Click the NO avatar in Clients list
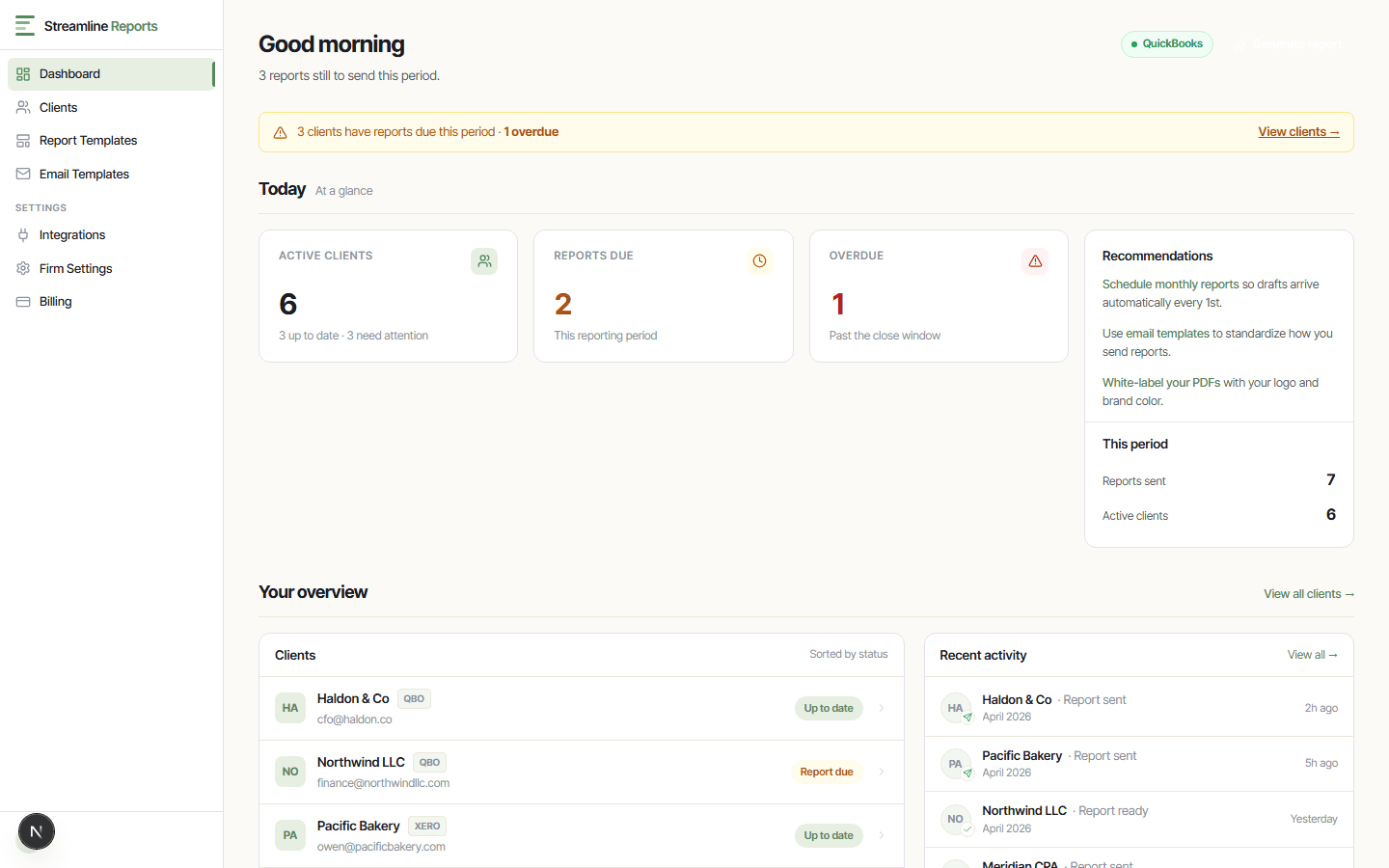This screenshot has width=1389, height=868. click(290, 772)
